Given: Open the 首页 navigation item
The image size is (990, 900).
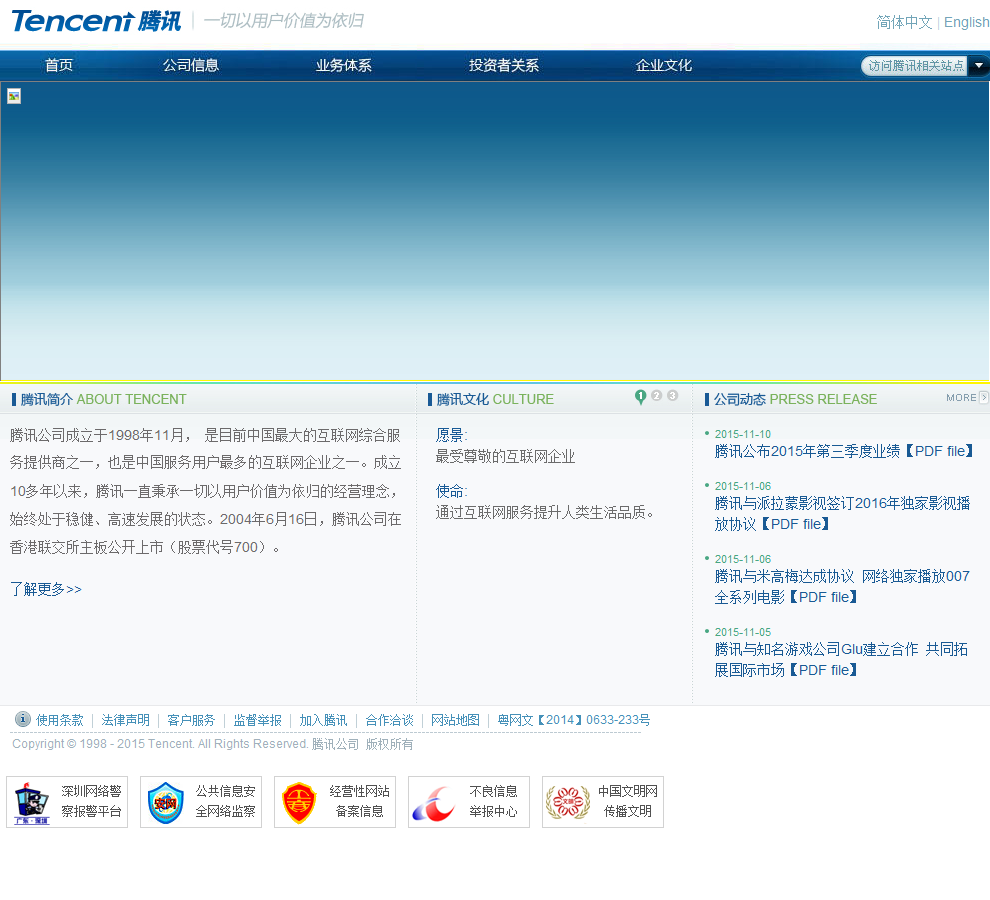Looking at the screenshot, I should (x=59, y=65).
